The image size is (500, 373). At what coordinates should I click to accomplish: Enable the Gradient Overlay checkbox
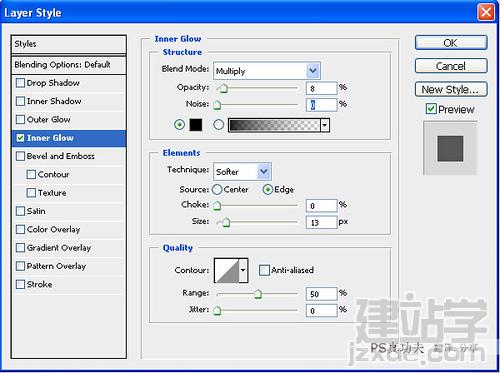click(20, 248)
